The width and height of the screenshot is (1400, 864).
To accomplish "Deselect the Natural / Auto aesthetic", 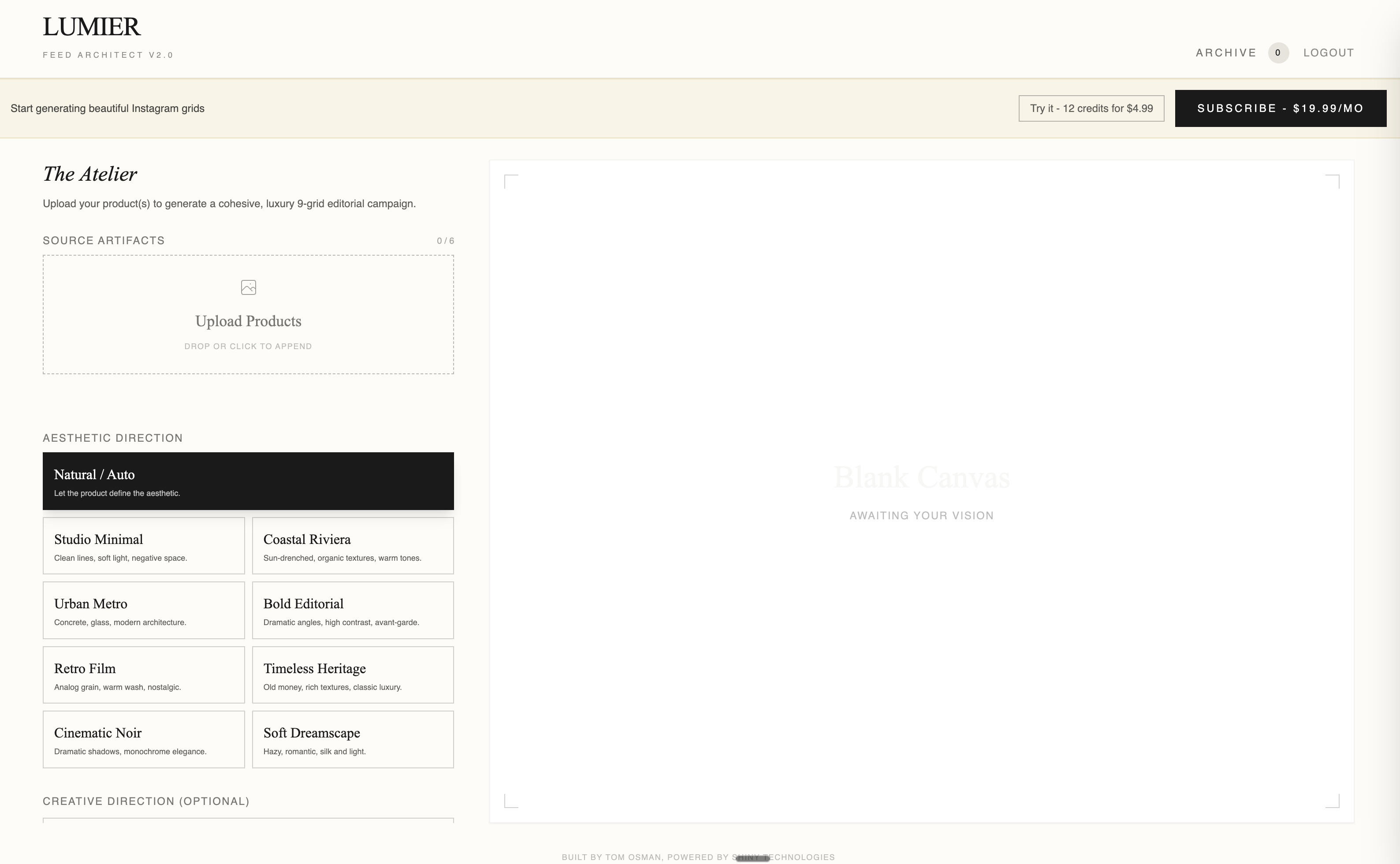I will point(248,480).
